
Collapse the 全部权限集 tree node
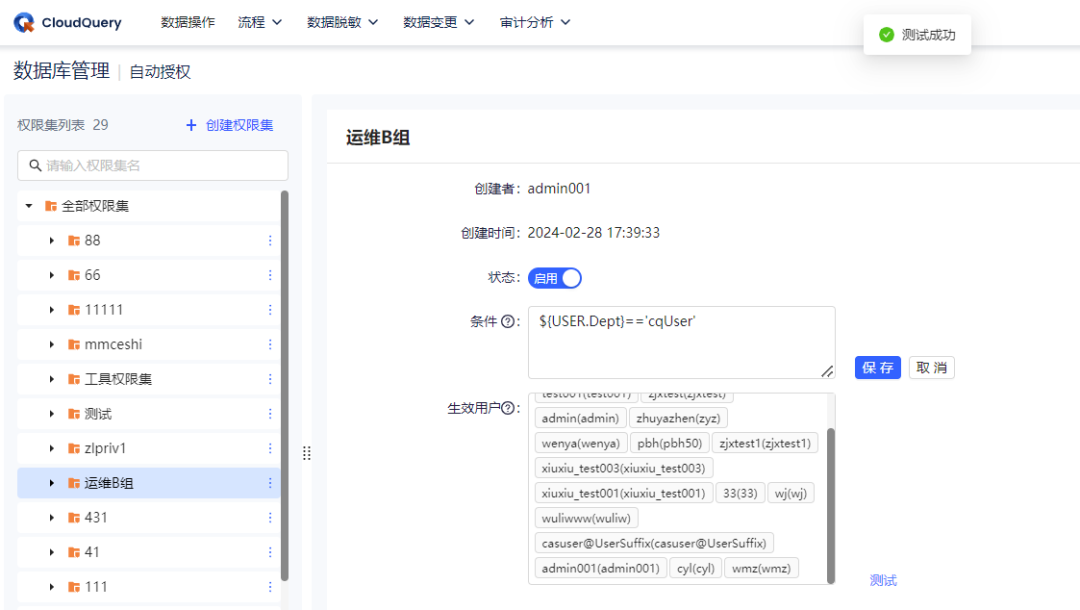28,205
